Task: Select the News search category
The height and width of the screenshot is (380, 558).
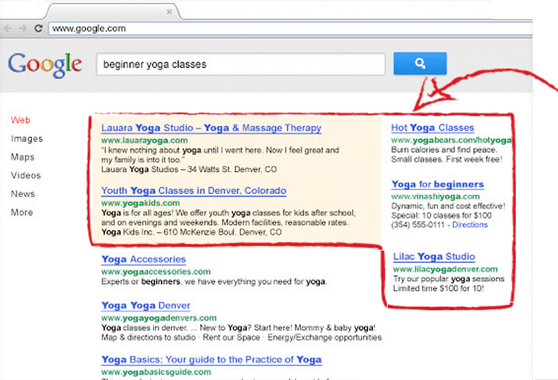Action: point(23,194)
